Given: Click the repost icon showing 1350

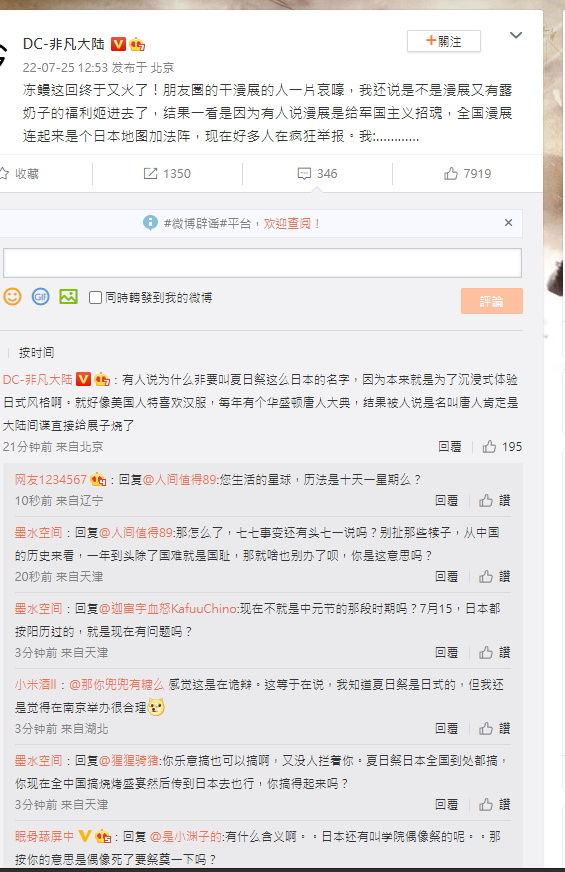Looking at the screenshot, I should point(167,174).
